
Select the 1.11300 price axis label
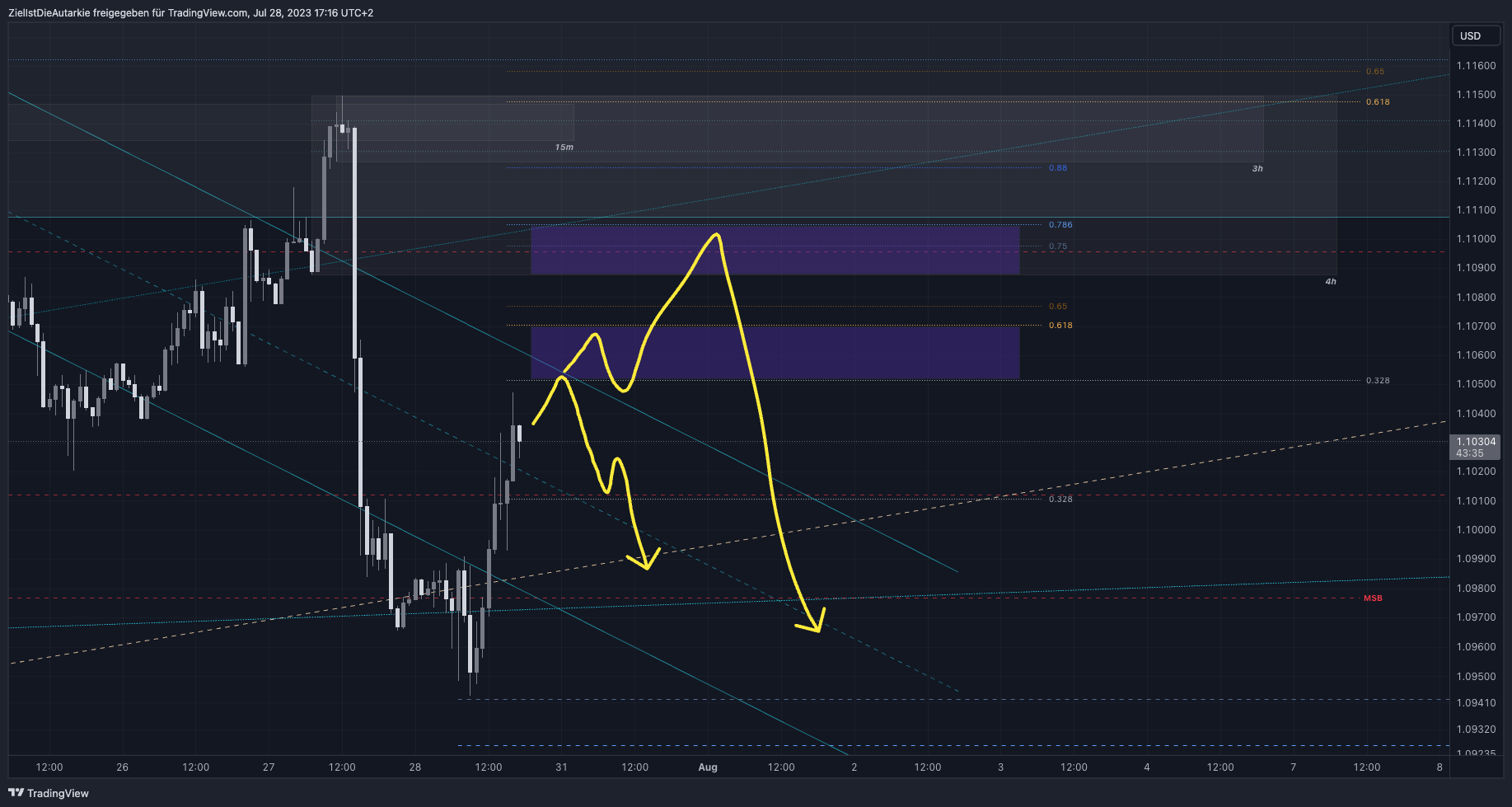pos(1476,152)
